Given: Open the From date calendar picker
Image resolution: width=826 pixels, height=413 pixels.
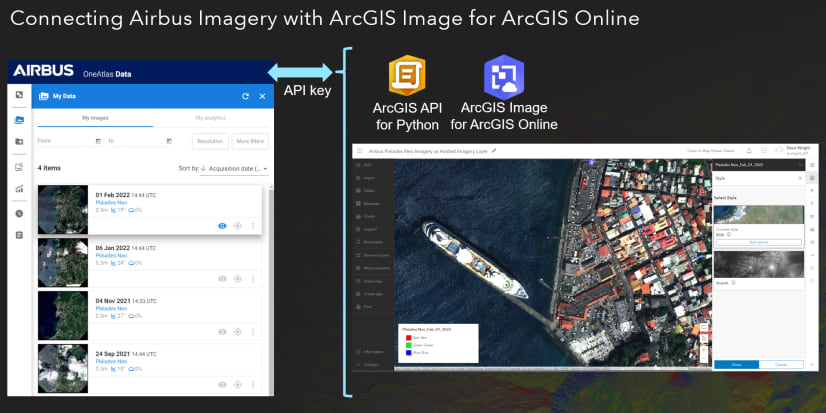Looking at the screenshot, I should [x=98, y=141].
